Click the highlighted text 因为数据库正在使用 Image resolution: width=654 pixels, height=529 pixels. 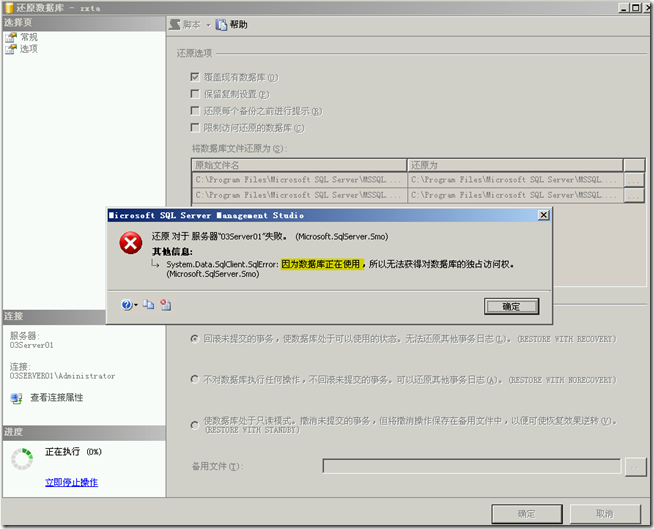322,264
